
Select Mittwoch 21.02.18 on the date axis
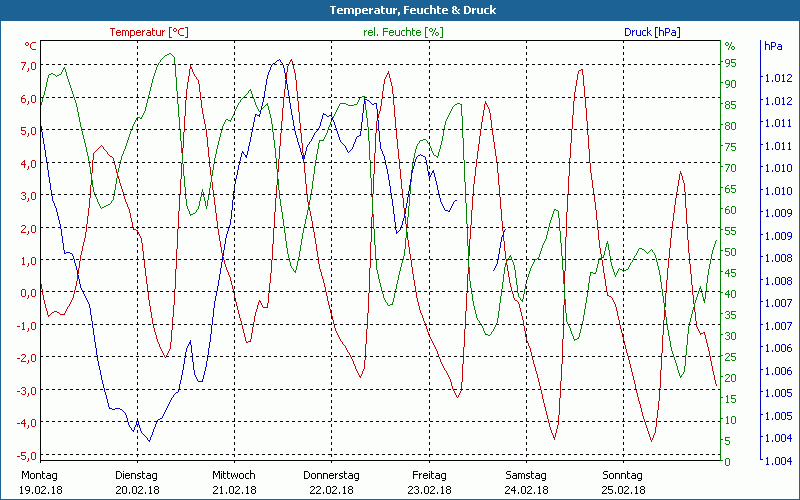click(x=234, y=482)
